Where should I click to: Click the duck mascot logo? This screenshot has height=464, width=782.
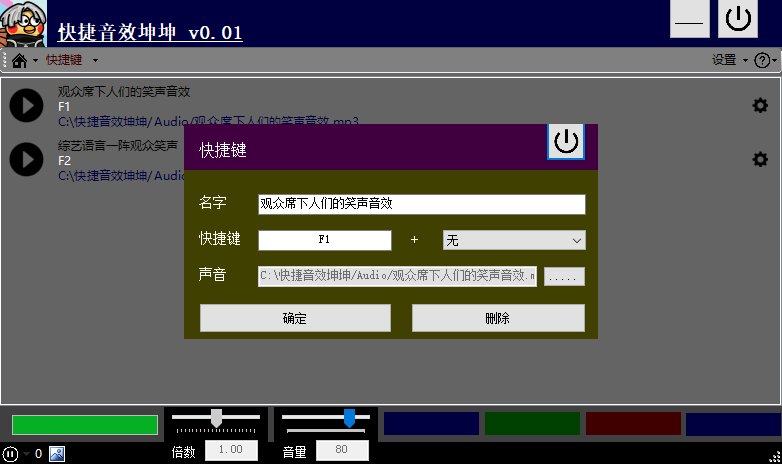point(23,23)
